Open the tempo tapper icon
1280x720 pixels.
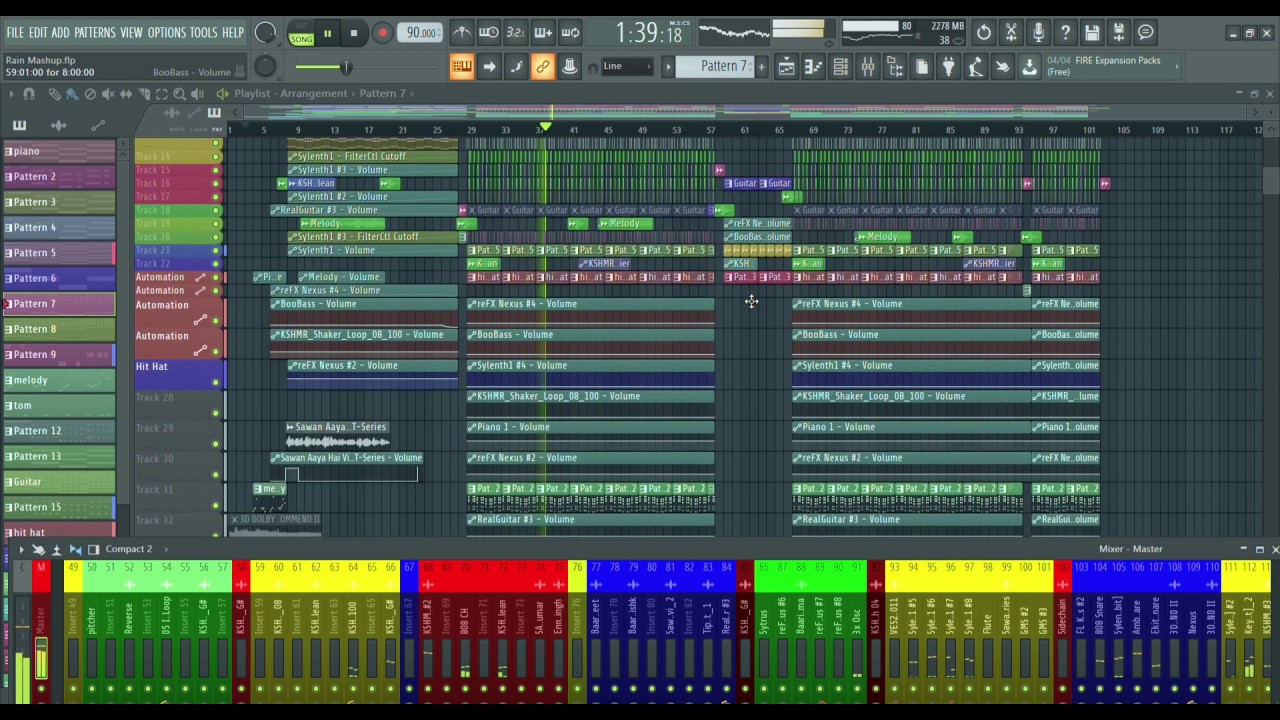[x=975, y=67]
